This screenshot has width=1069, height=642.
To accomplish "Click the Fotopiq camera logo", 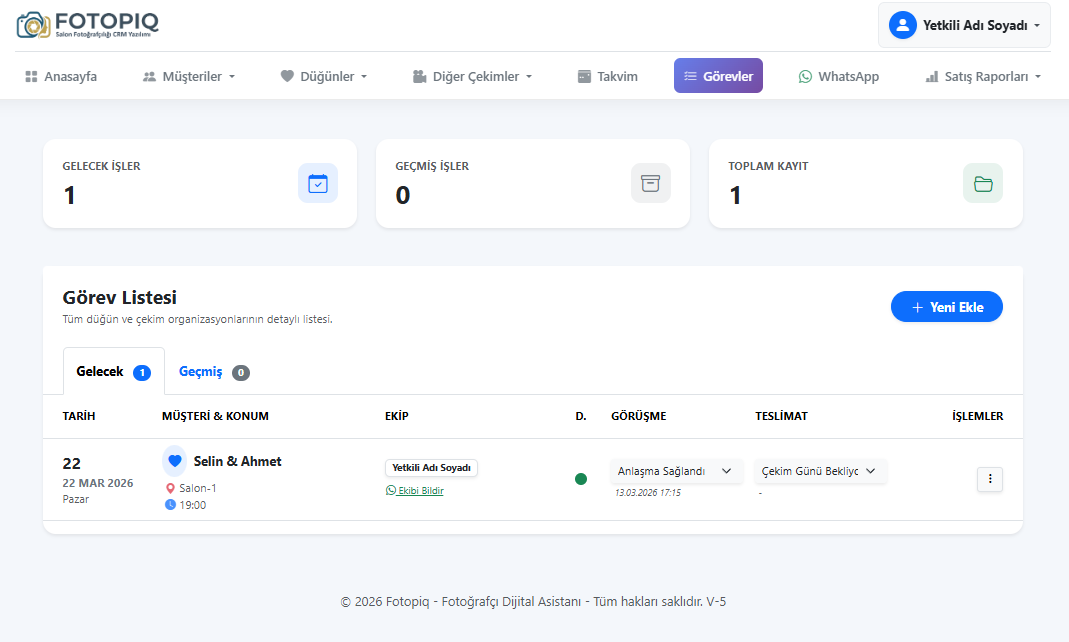I will (x=33, y=25).
